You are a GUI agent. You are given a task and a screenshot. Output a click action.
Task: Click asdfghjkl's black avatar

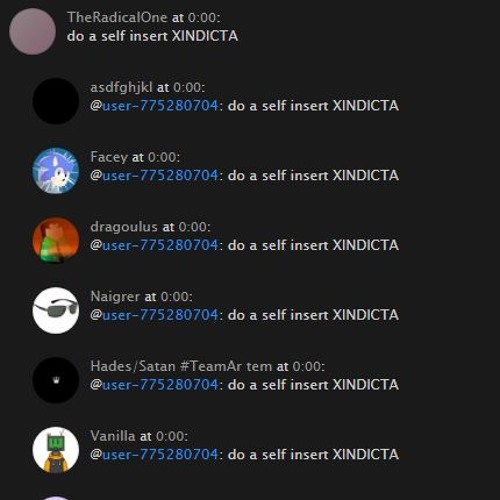point(56,101)
